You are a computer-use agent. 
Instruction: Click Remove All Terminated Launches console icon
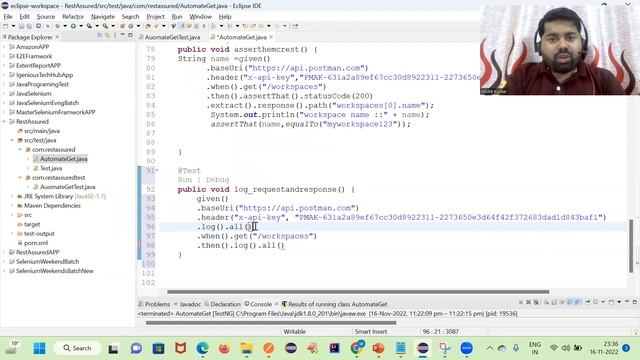click(x=536, y=302)
